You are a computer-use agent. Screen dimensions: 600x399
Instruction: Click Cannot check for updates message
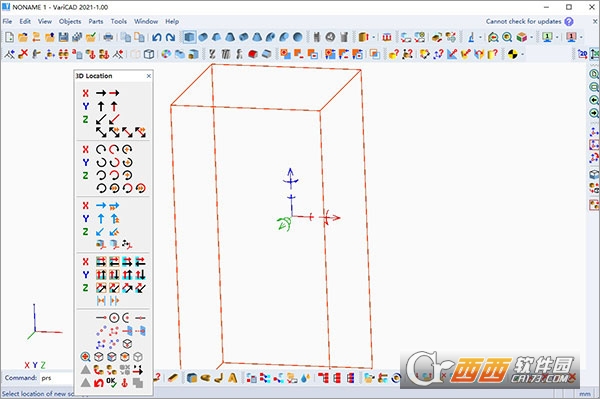point(523,21)
